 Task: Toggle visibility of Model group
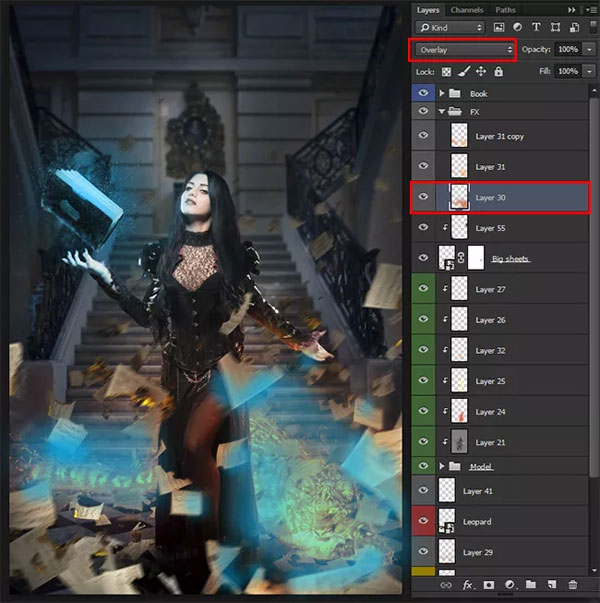pos(423,466)
